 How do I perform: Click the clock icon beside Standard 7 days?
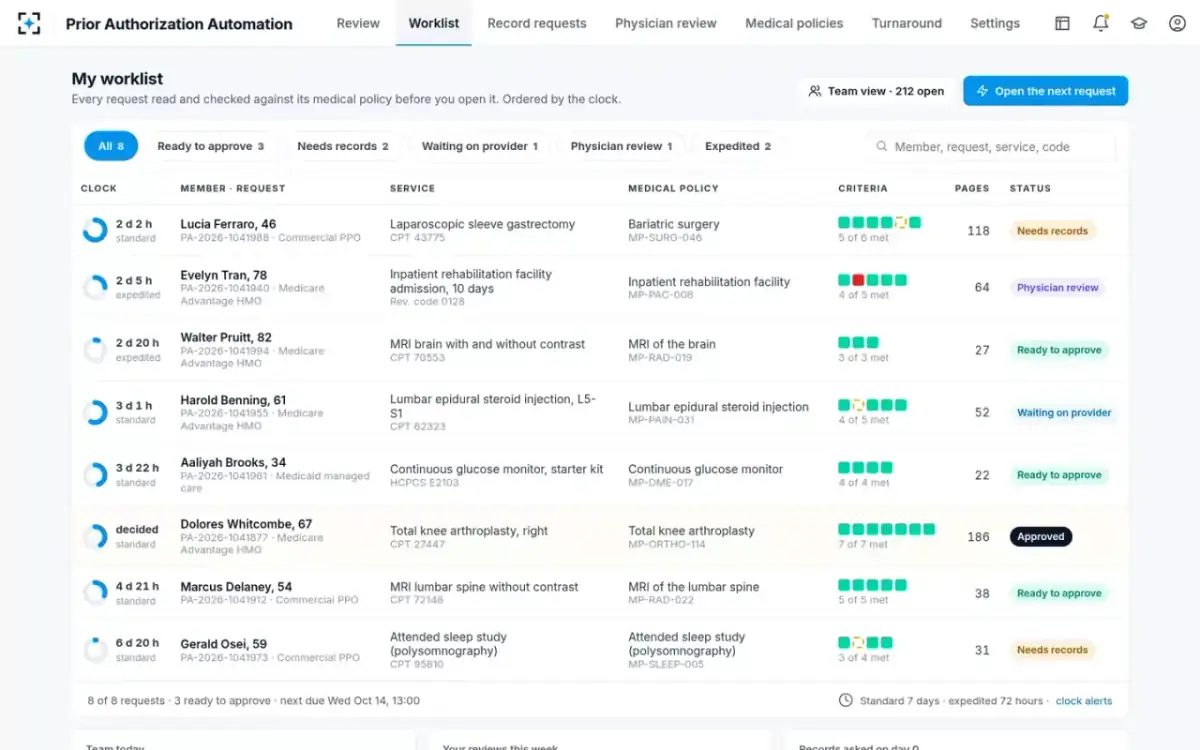846,701
